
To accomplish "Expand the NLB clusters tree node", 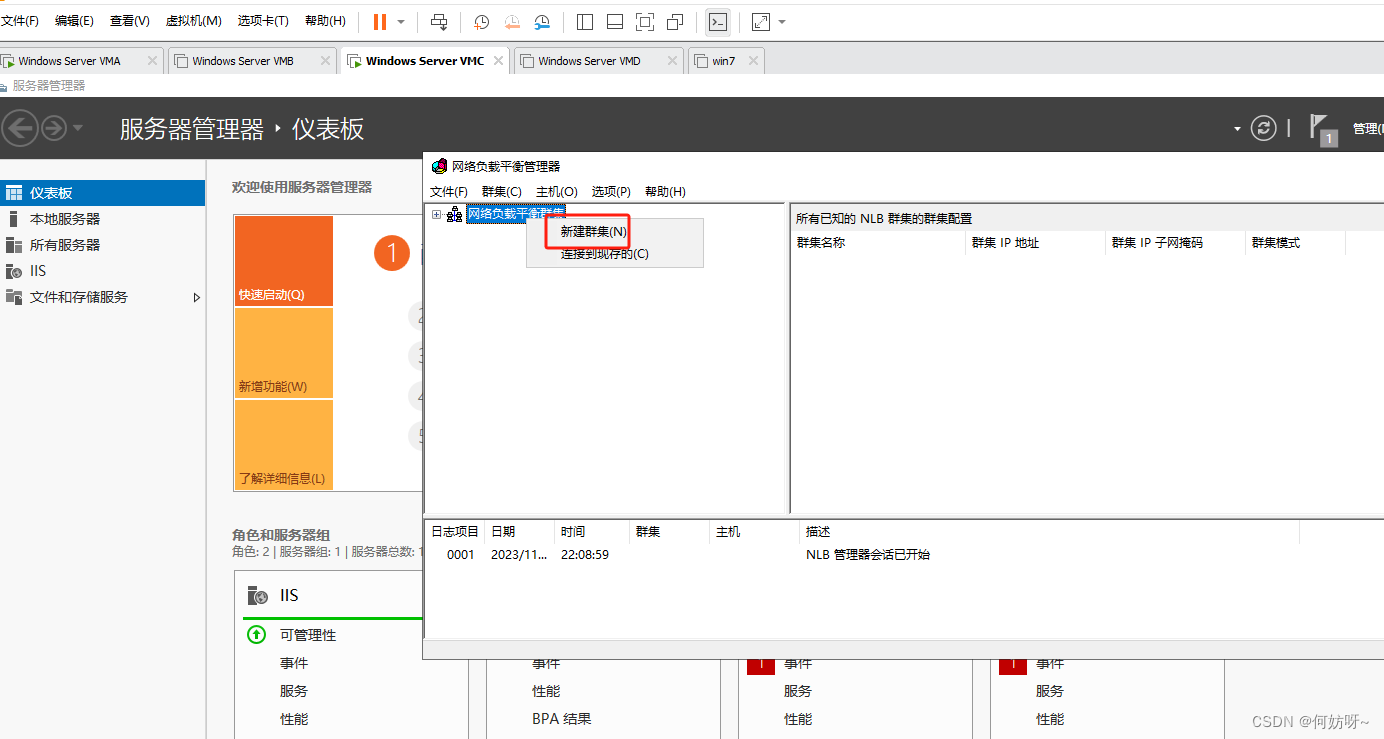I will [x=436, y=214].
